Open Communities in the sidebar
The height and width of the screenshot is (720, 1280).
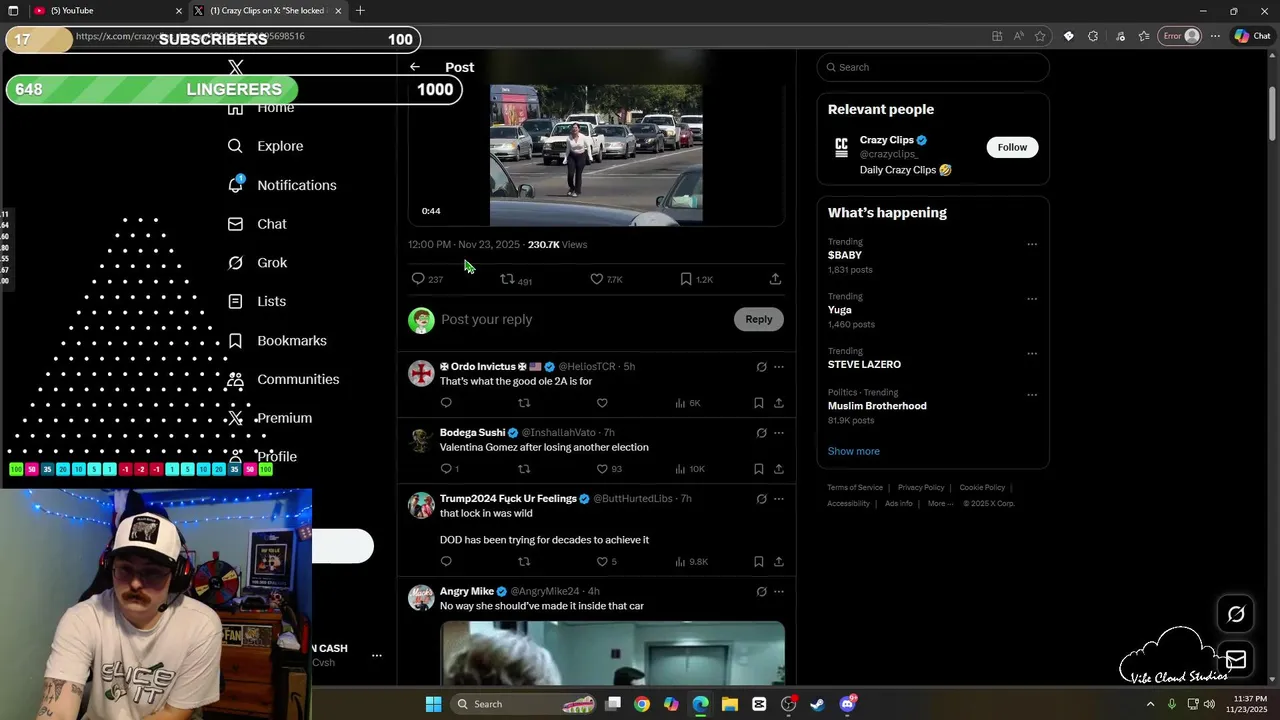point(283,379)
